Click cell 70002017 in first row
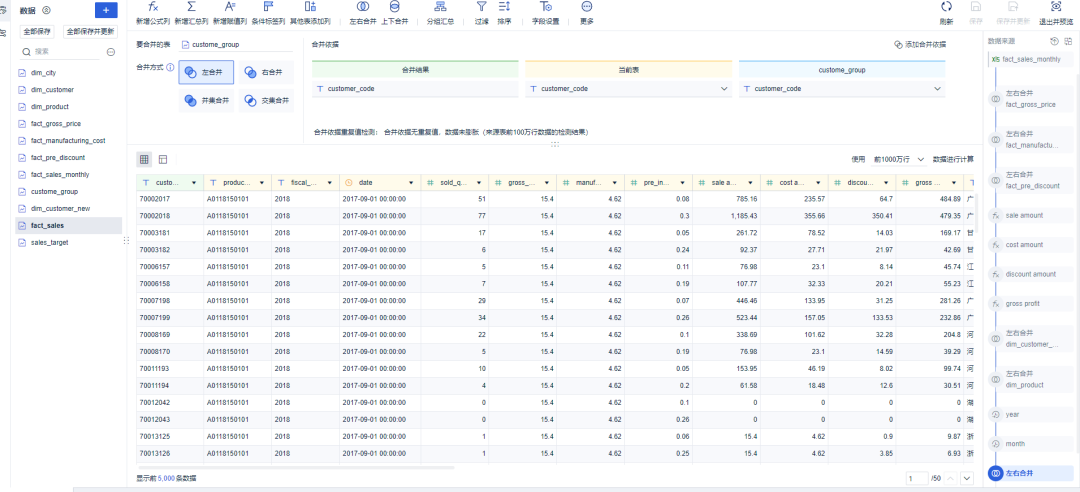 tap(170, 198)
